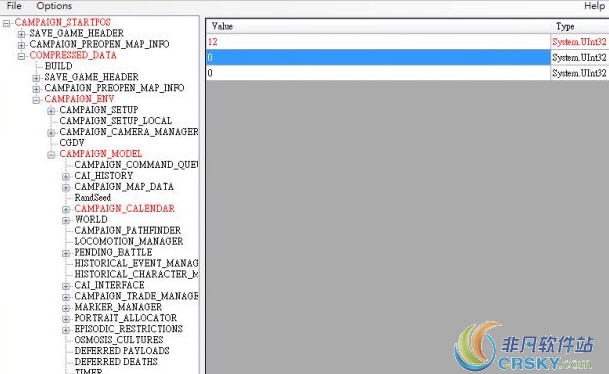Select the CAMPAIGN_SETUP_LOCAL tree item
The image size is (609, 374).
click(116, 121)
